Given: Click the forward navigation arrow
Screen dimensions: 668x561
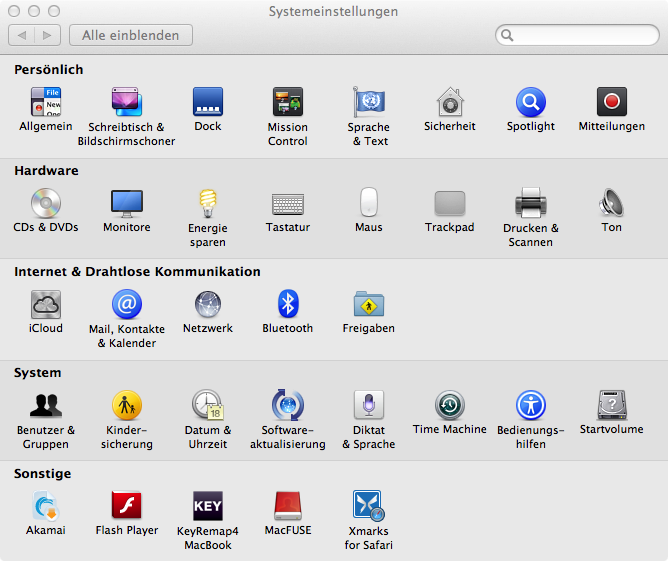Looking at the screenshot, I should click(x=47, y=35).
